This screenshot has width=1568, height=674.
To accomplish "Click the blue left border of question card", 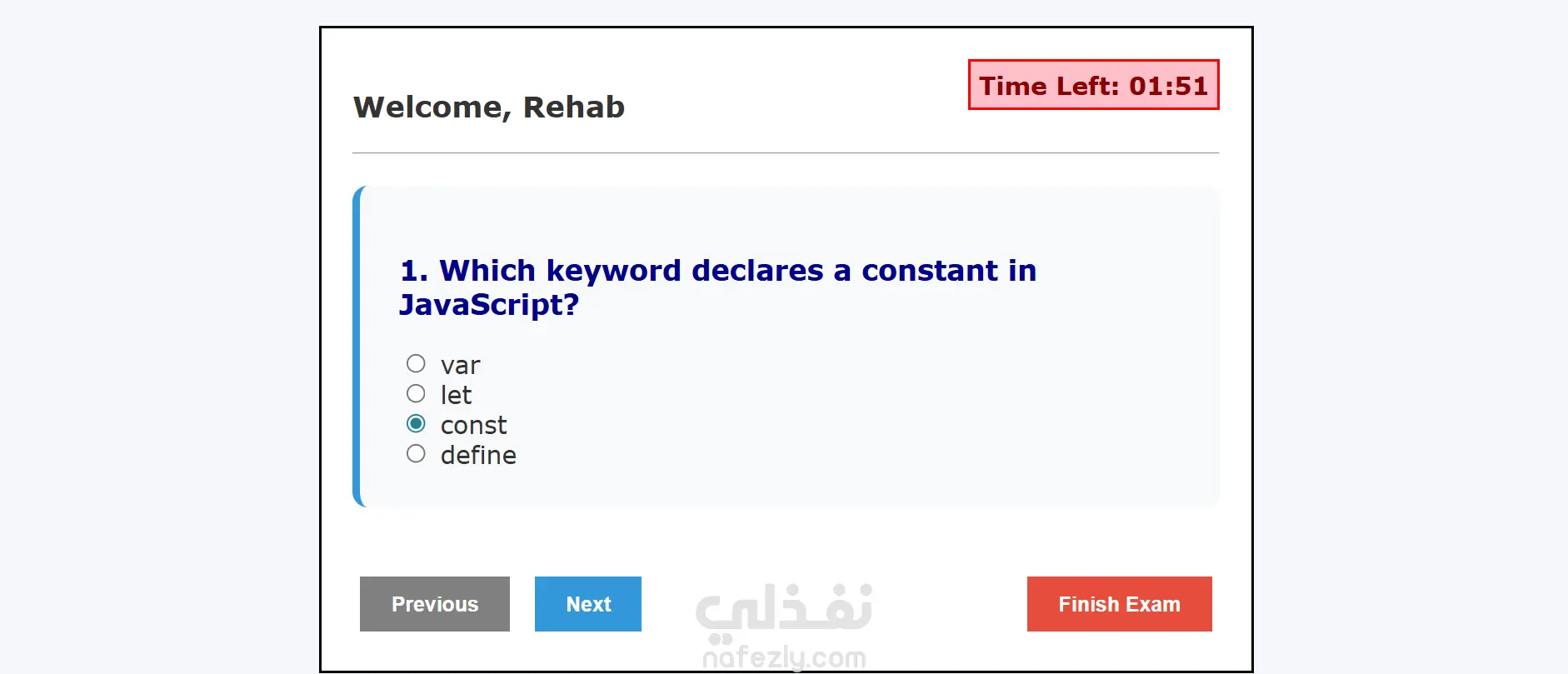I will pyautogui.click(x=357, y=347).
